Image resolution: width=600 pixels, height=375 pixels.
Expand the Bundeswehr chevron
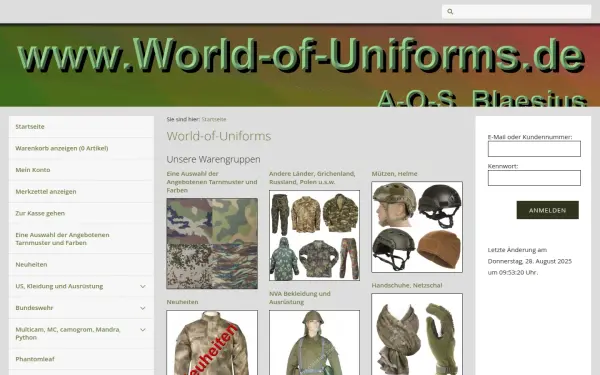pyautogui.click(x=143, y=308)
